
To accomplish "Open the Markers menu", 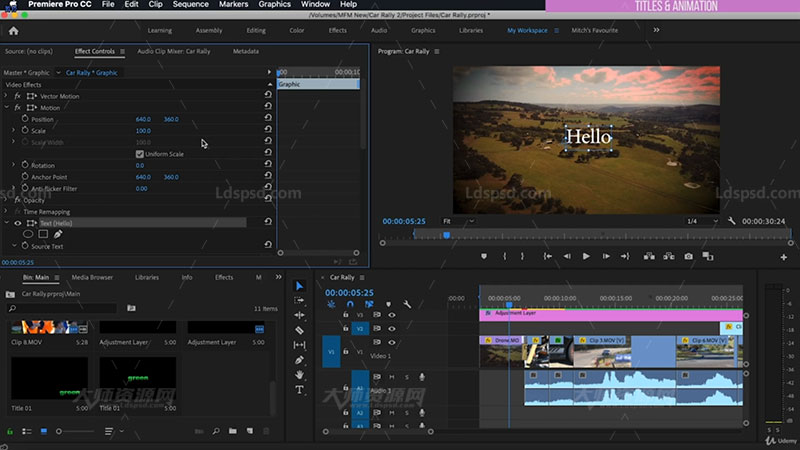I will point(233,4).
